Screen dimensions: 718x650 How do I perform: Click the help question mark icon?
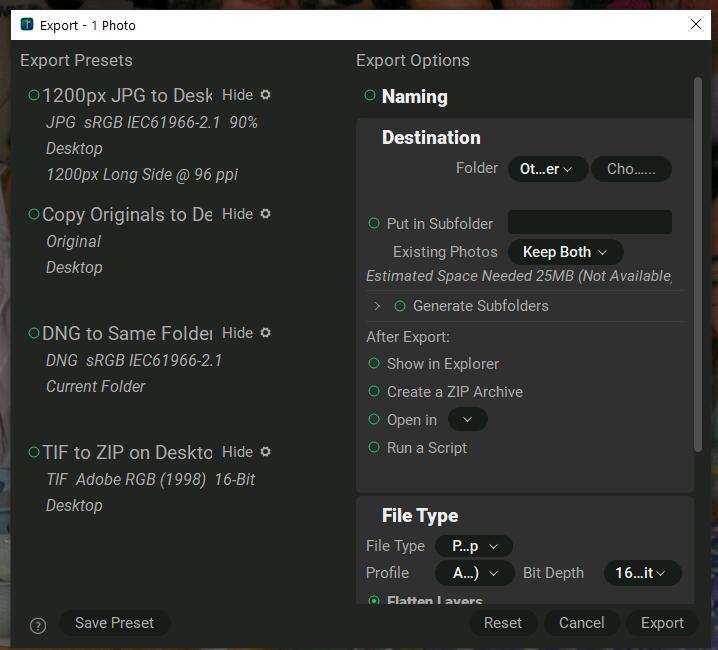38,626
